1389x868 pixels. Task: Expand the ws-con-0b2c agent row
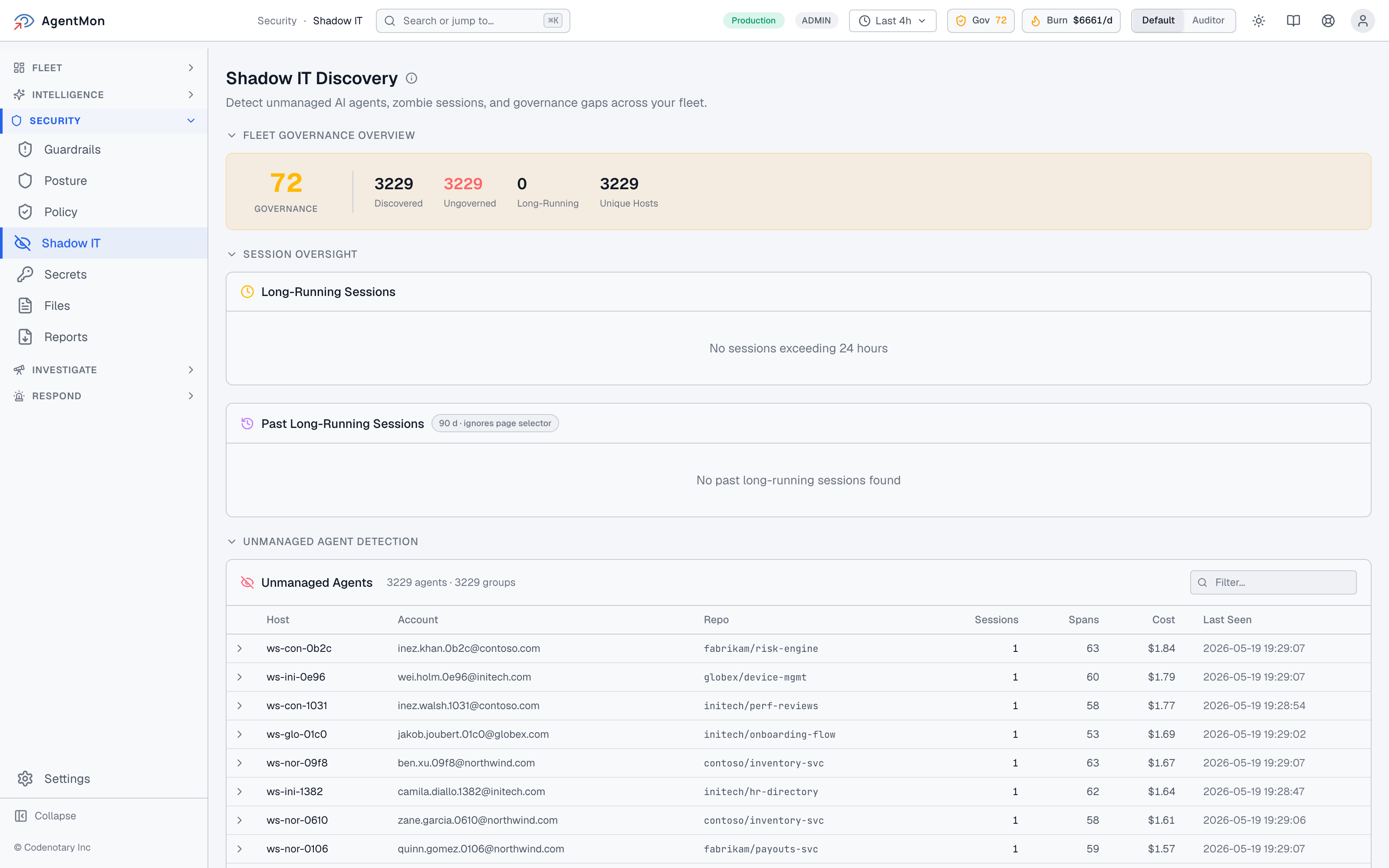pyautogui.click(x=240, y=649)
